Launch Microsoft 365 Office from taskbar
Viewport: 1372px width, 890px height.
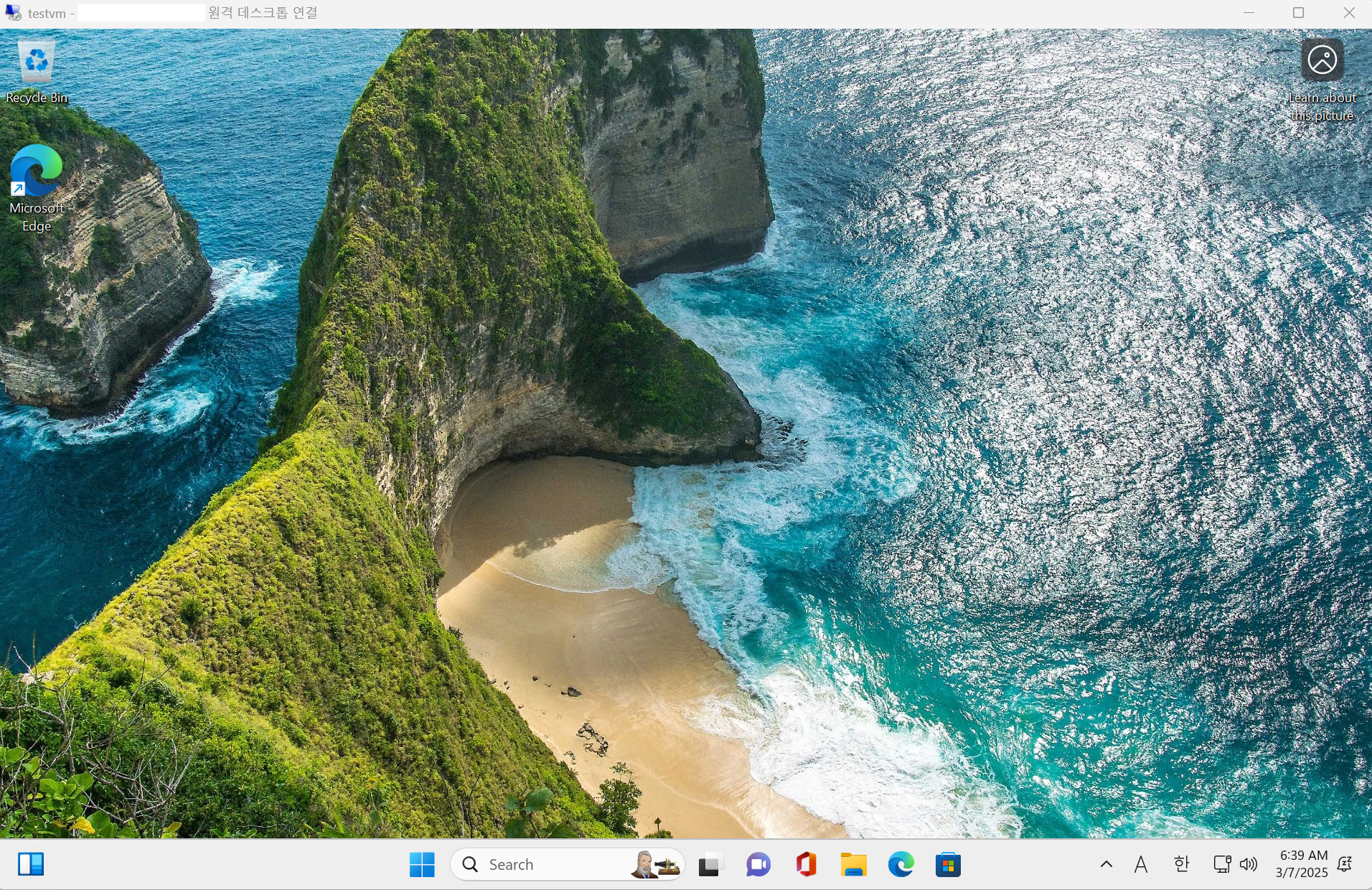coord(806,864)
